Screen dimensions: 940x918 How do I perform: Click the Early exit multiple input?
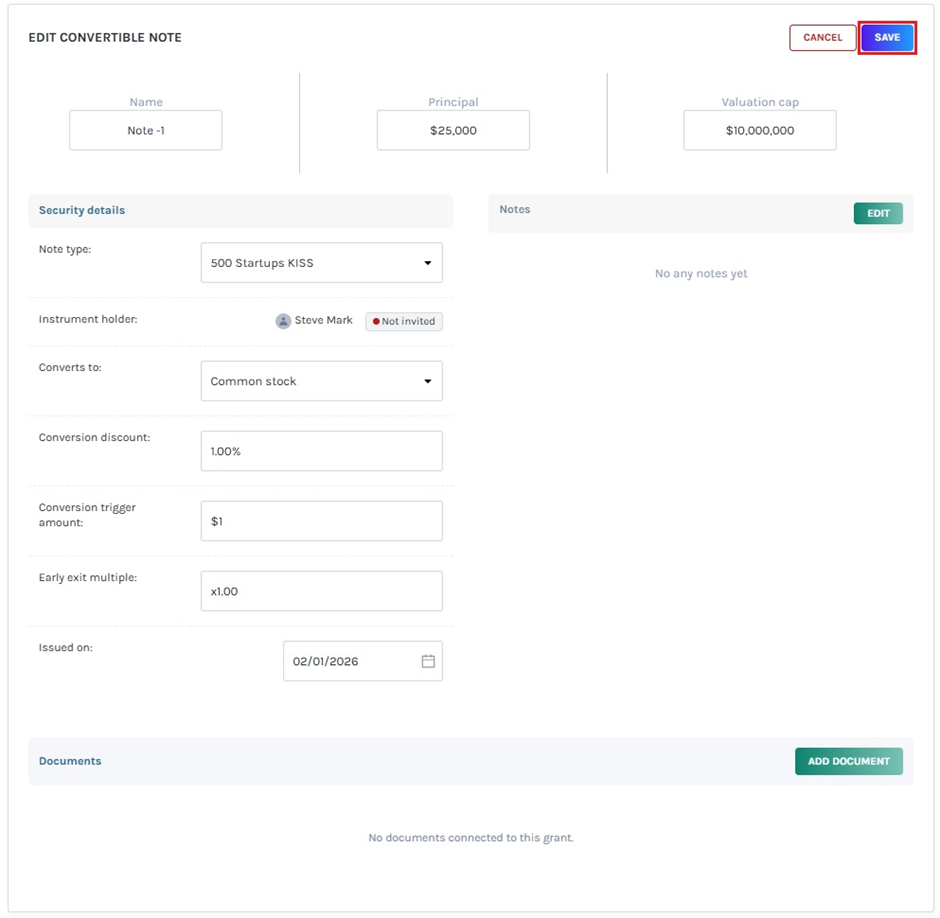[321, 591]
